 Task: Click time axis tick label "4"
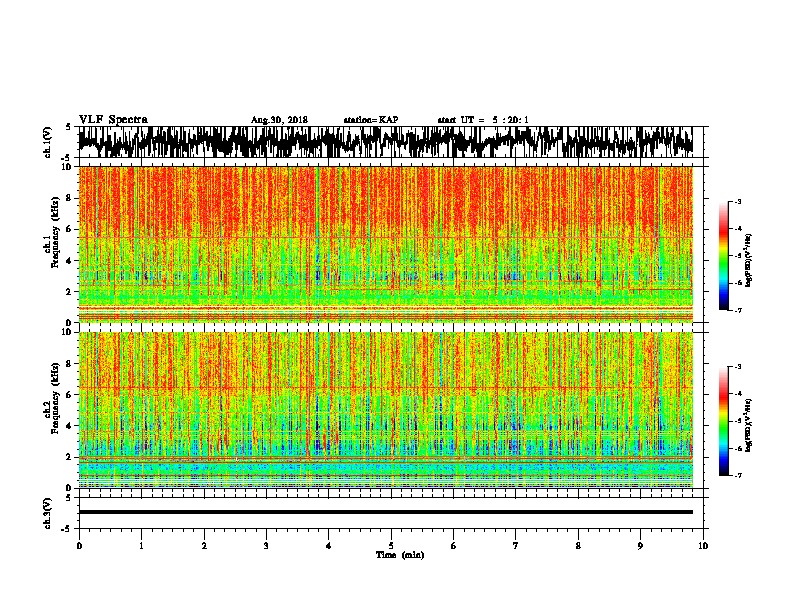(329, 546)
